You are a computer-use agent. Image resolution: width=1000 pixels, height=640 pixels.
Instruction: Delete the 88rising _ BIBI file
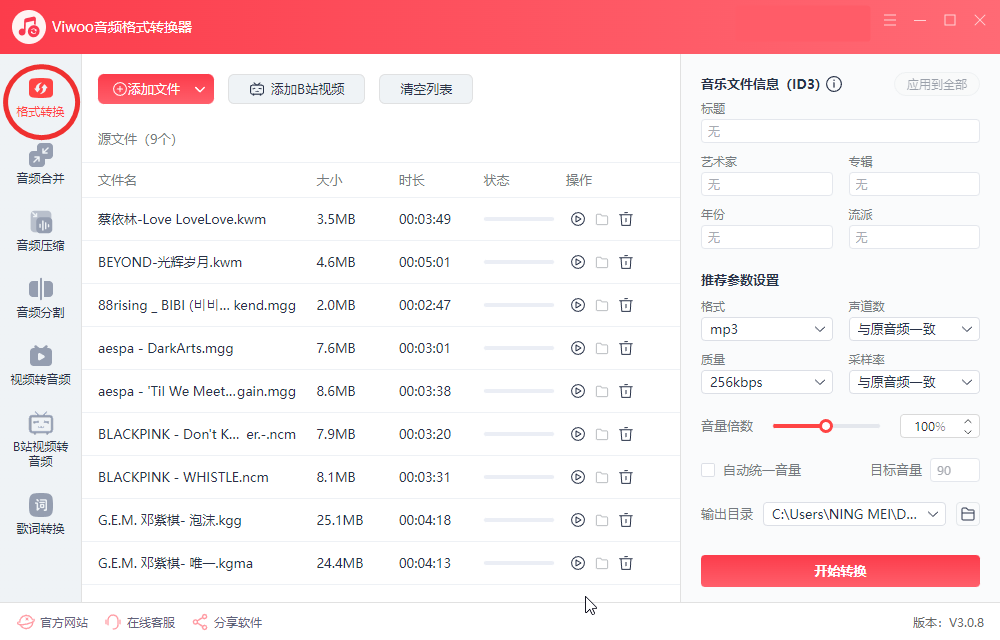(626, 305)
